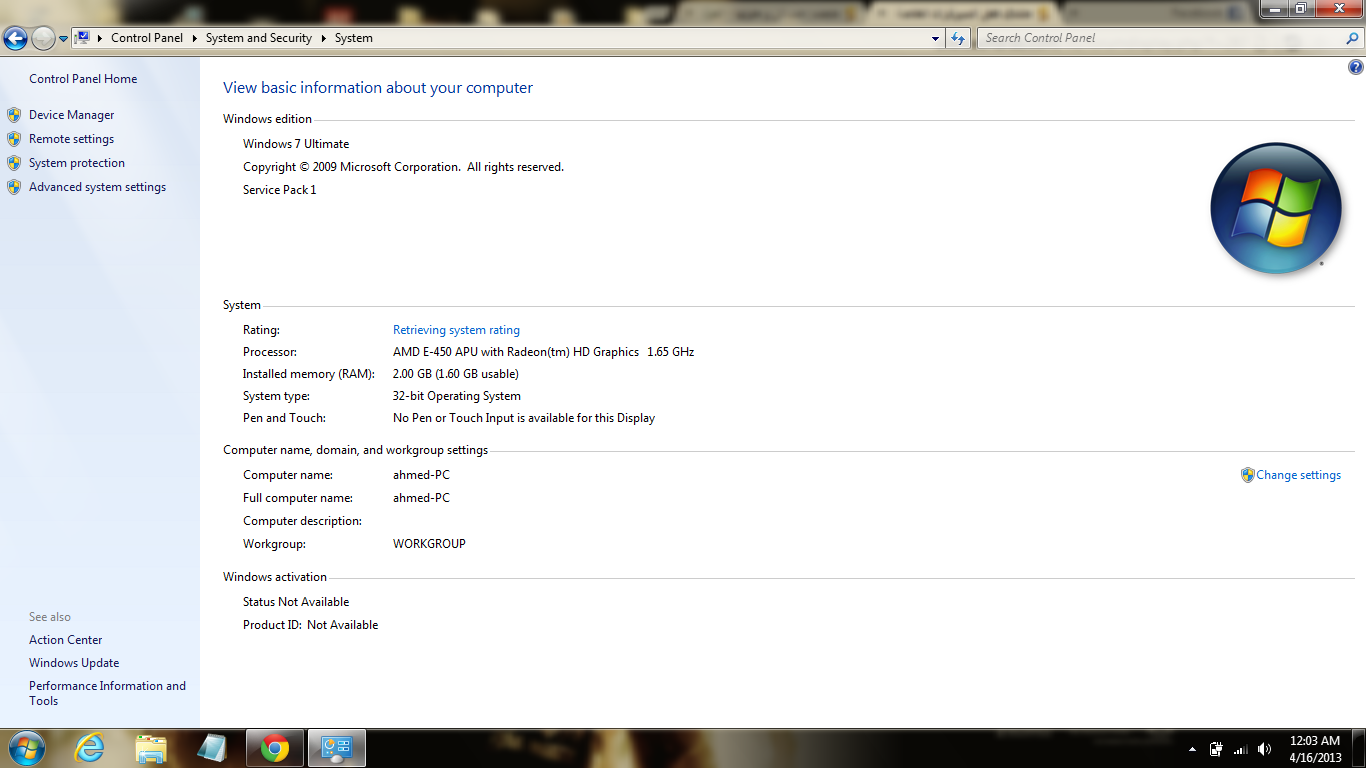Refresh the System page
1366x768 pixels.
[x=958, y=38]
